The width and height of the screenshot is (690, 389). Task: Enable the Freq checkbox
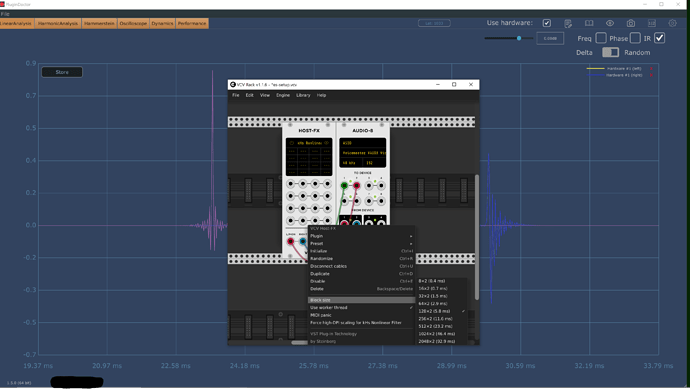[601, 38]
